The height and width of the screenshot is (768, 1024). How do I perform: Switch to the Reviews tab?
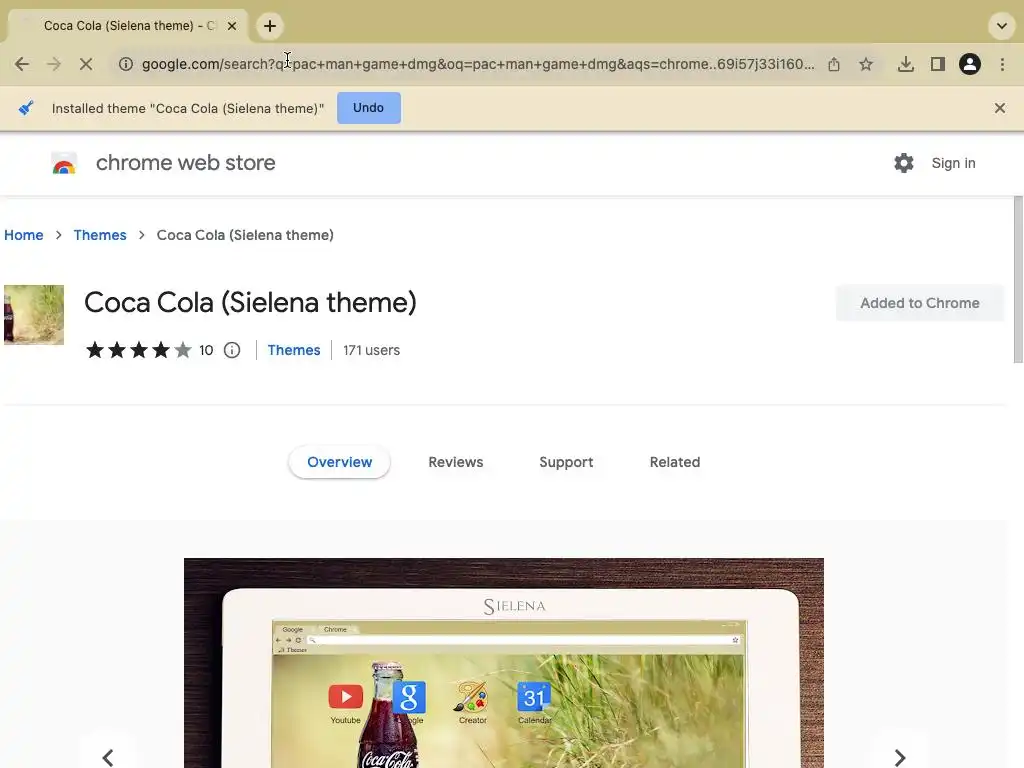tap(456, 462)
